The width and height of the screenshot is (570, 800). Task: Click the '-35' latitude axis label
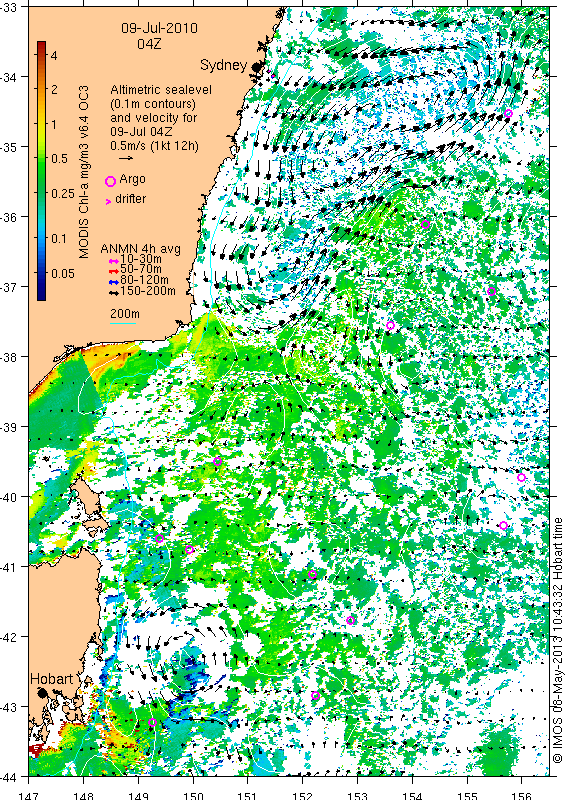coord(9,147)
